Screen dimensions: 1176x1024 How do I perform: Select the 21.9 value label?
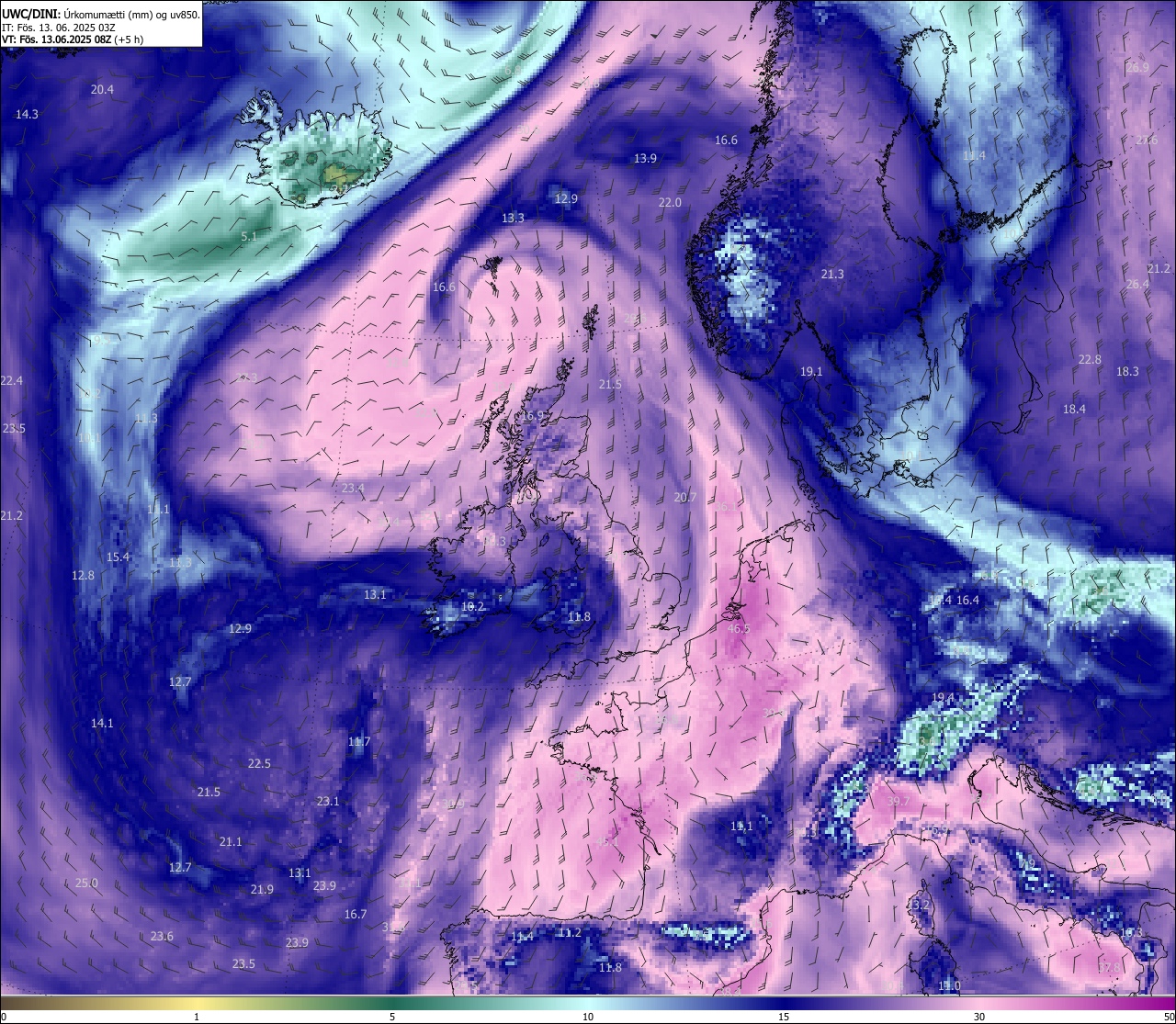point(262,890)
